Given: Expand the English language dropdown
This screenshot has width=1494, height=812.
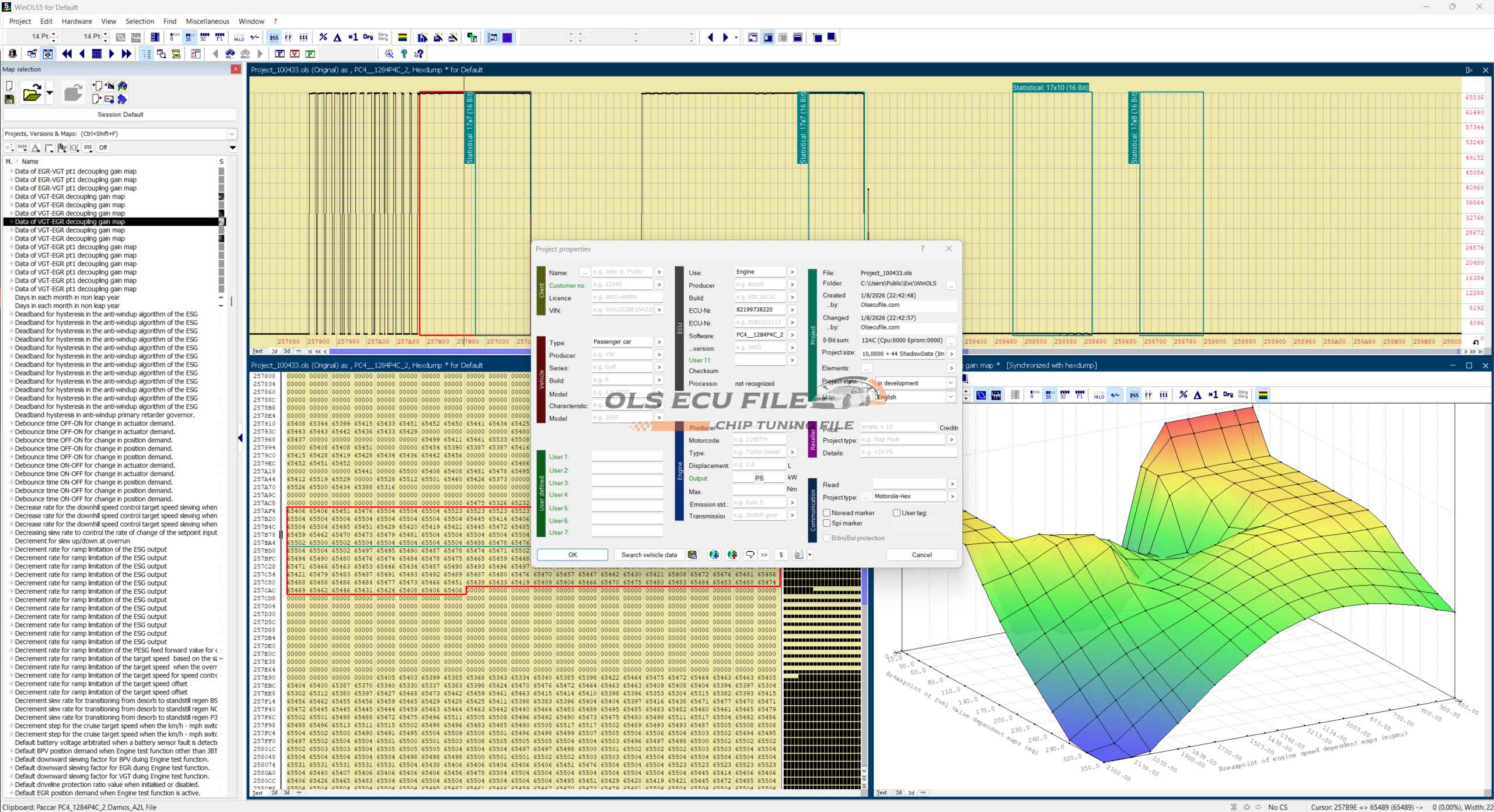Looking at the screenshot, I should point(950,397).
